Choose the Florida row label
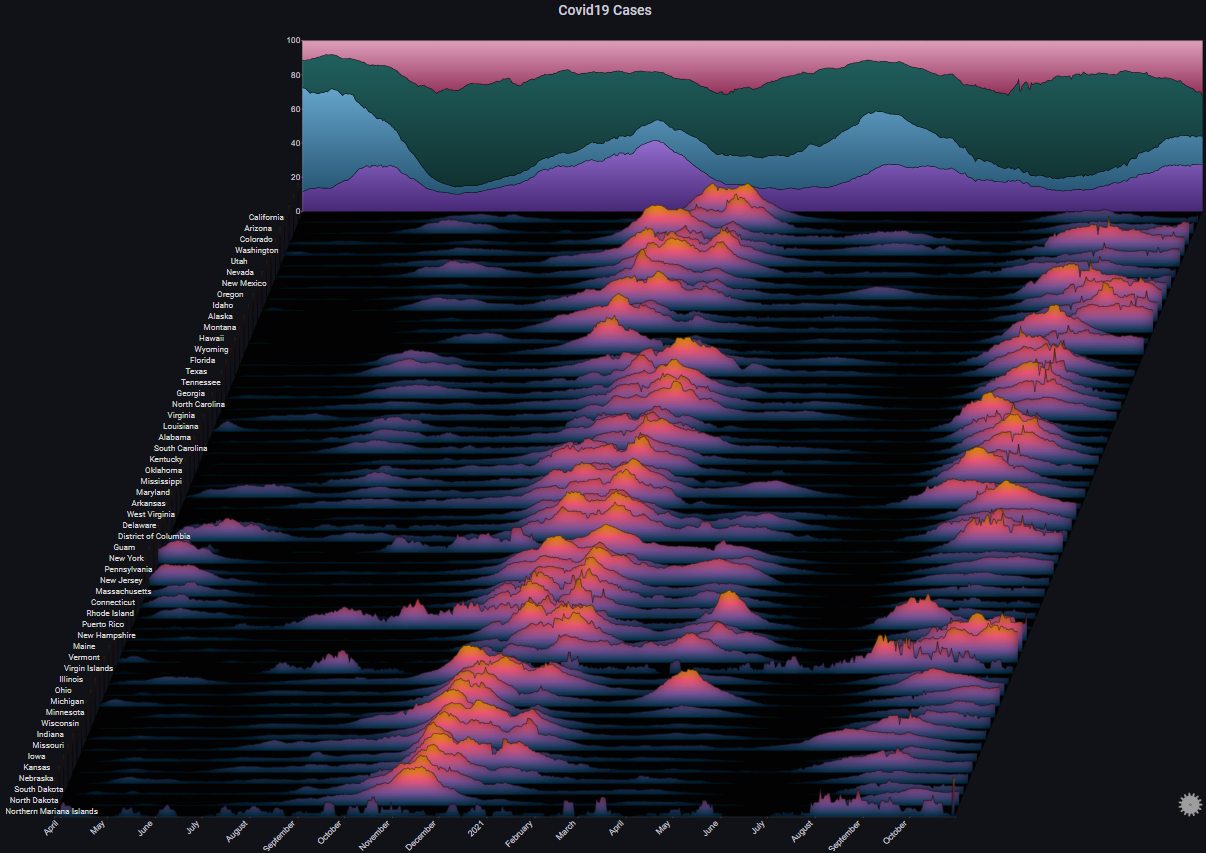1206x853 pixels. (202, 360)
